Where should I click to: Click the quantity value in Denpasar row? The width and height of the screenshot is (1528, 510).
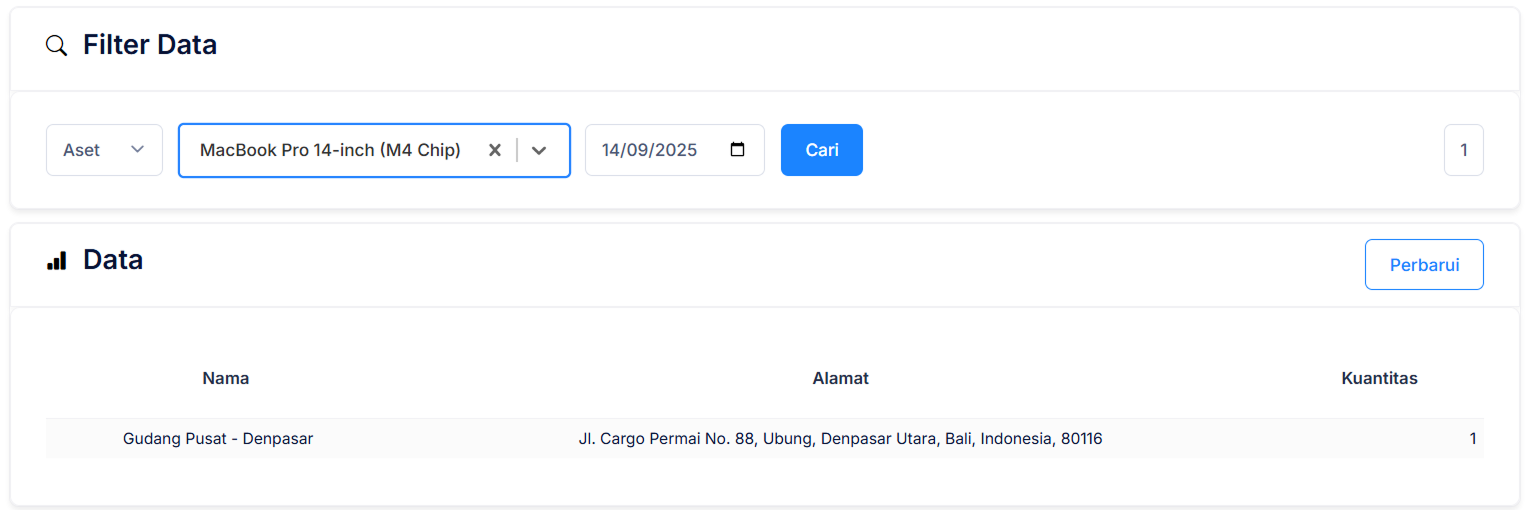click(1472, 438)
